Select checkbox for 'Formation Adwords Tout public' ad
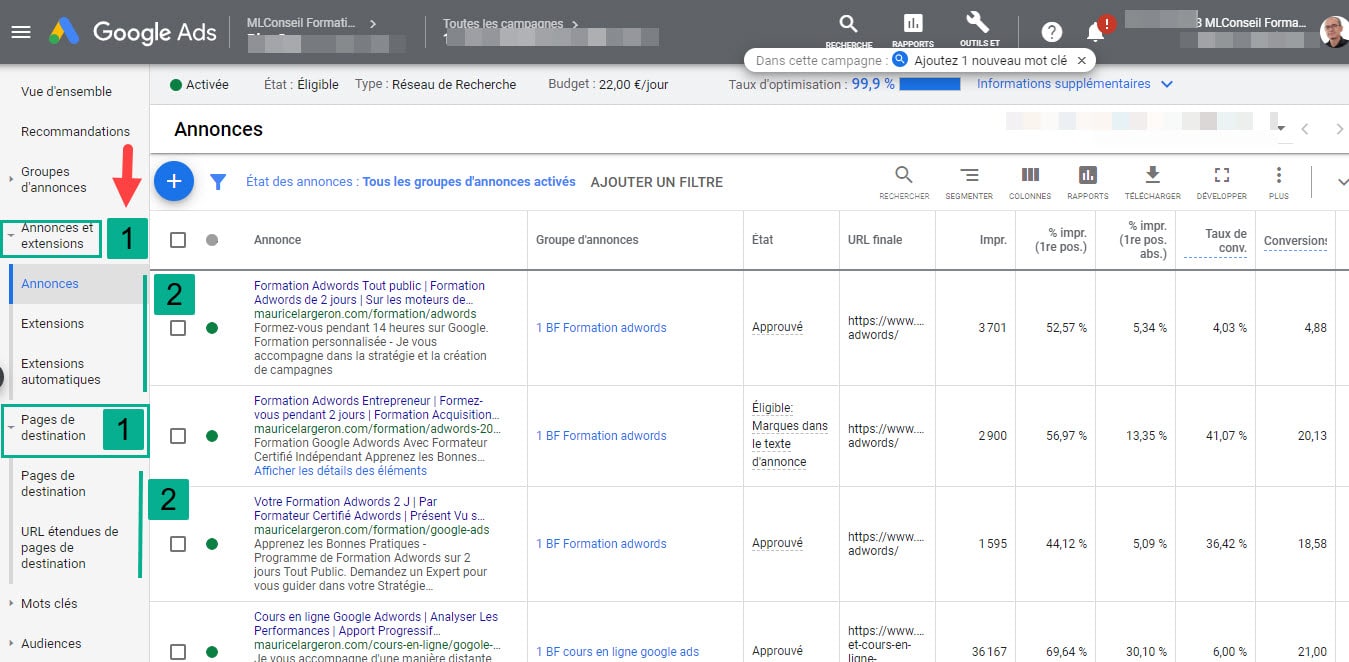Image resolution: width=1349 pixels, height=662 pixels. [x=178, y=328]
